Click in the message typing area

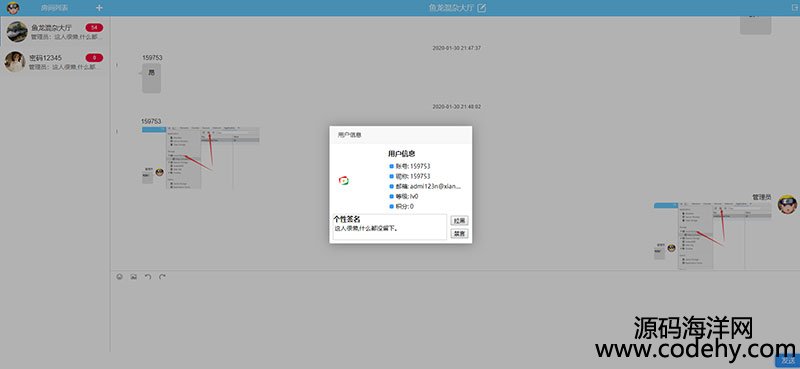point(454,316)
